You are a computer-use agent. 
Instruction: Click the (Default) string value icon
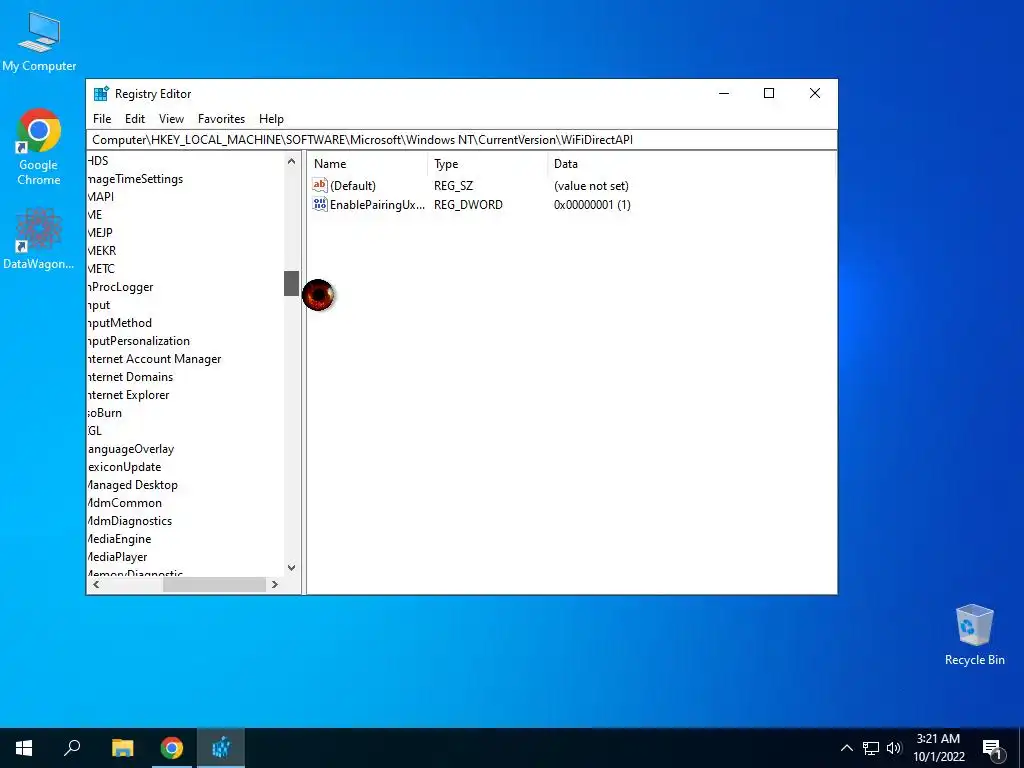tap(319, 185)
